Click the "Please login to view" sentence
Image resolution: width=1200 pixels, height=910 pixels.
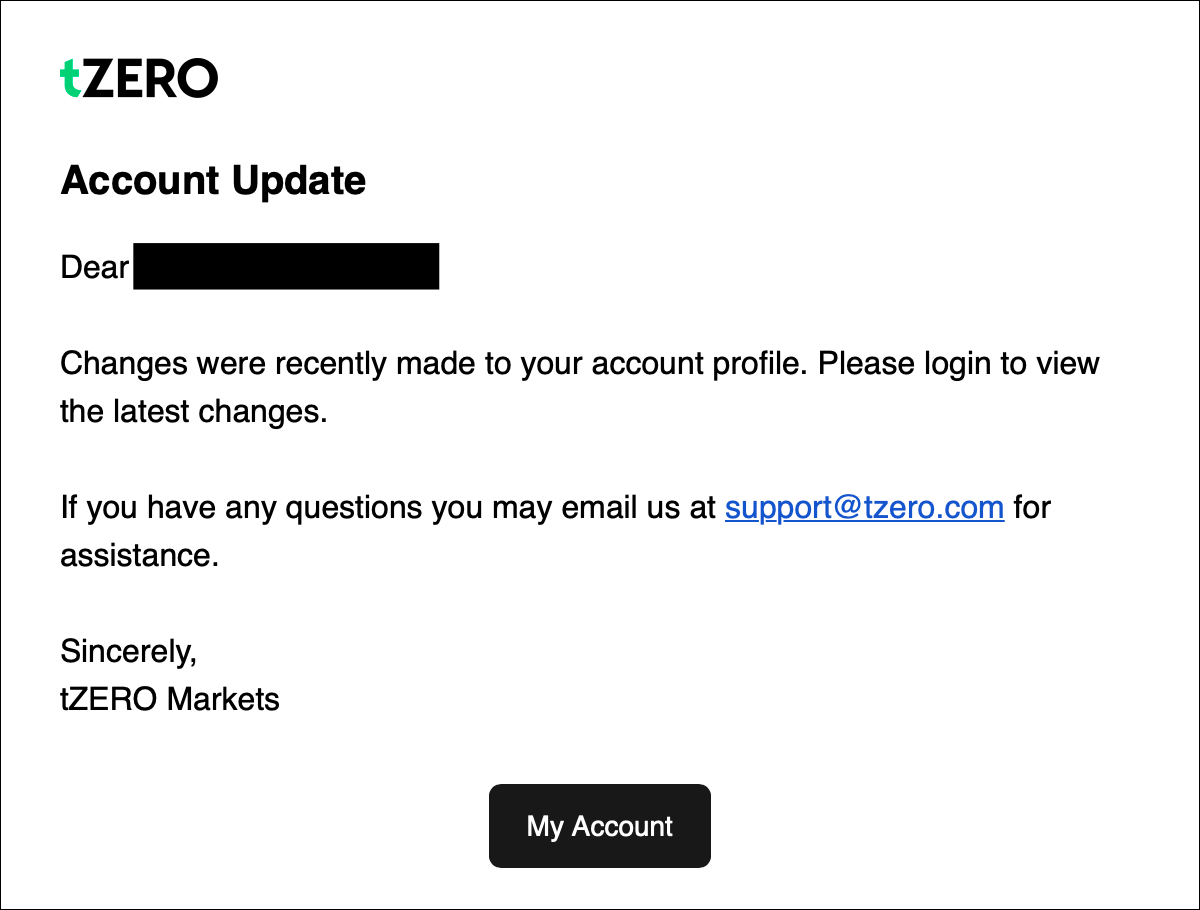[959, 363]
